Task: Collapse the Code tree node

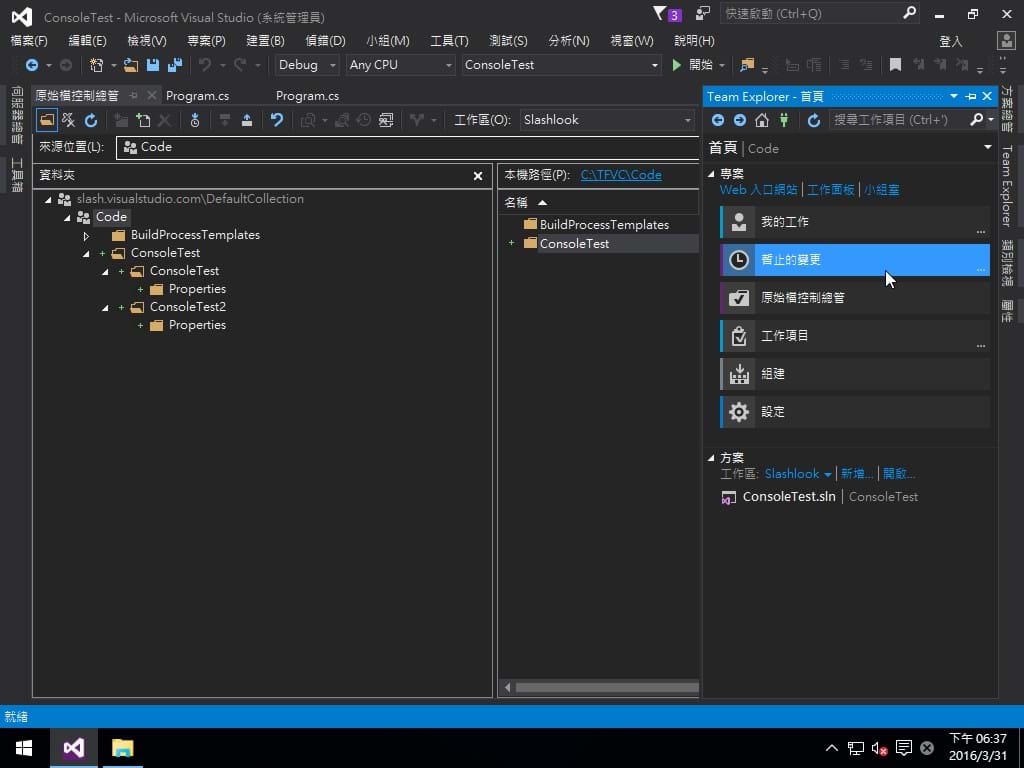Action: 67,217
